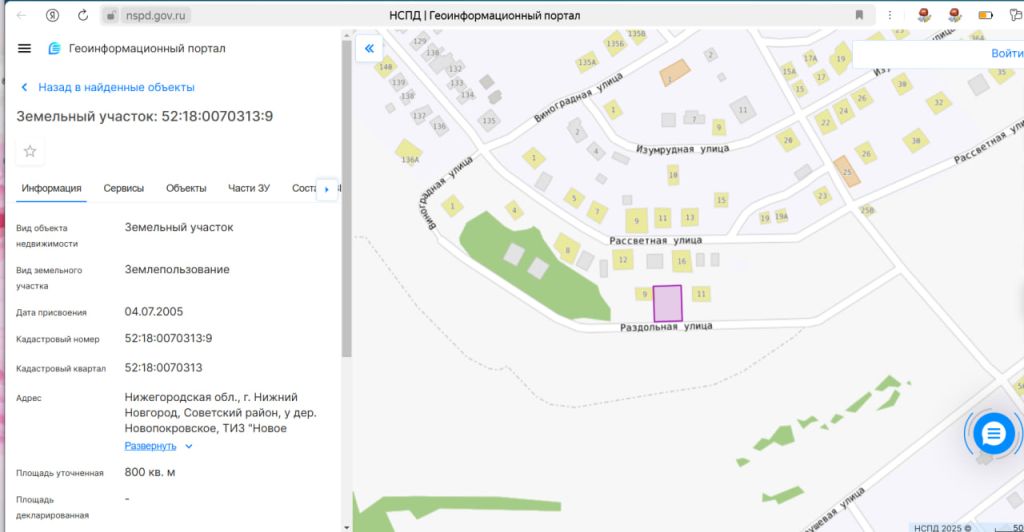
Task: Open the Объекты tab
Action: pos(186,188)
